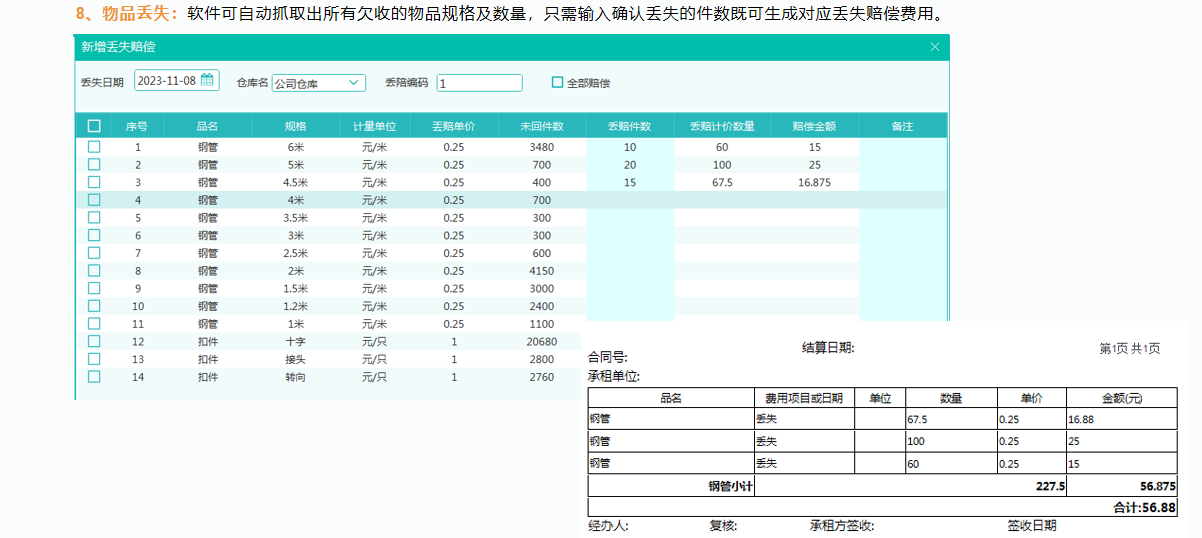Toggle the select-all checkbox in table header
Viewport: 1202px width, 538px height.
[94, 126]
